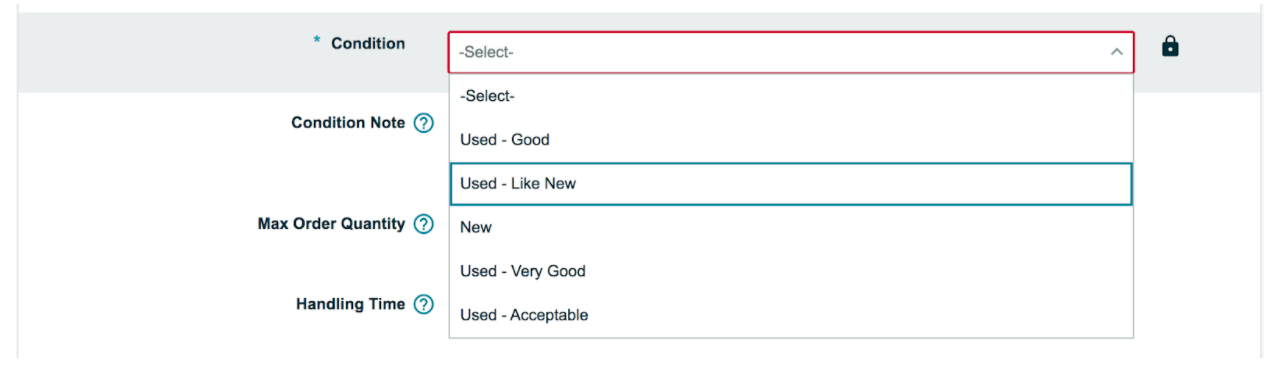The image size is (1276, 380).
Task: Select "Used - Acceptable" from the dropdown list
Action: pos(791,315)
